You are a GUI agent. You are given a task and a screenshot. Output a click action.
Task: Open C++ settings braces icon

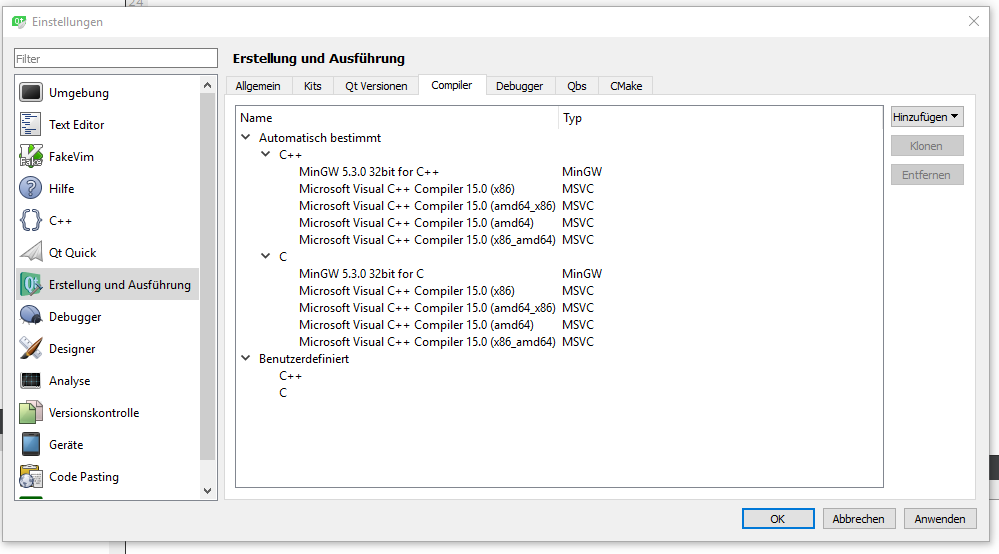click(x=31, y=220)
